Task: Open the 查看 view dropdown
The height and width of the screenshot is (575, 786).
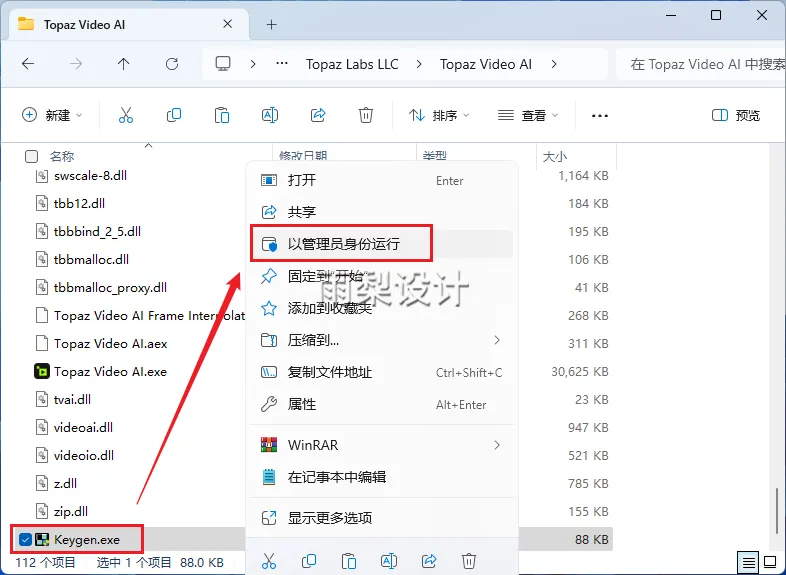Action: pyautogui.click(x=528, y=115)
